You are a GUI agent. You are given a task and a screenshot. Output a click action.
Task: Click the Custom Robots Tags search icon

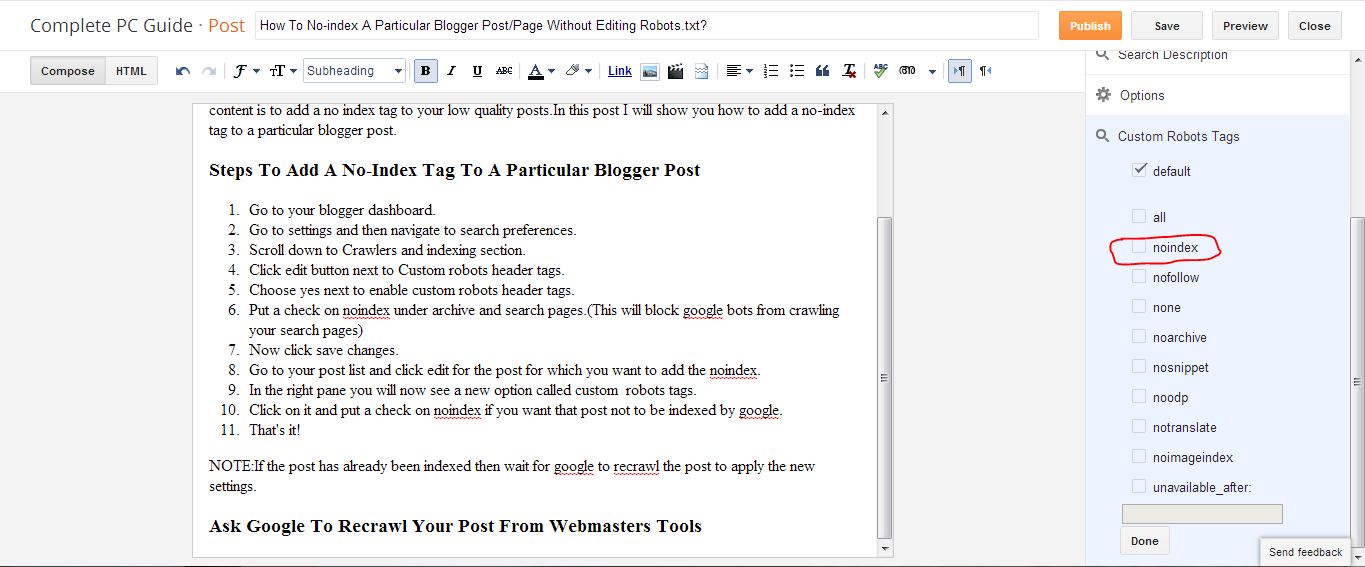pyautogui.click(x=1103, y=136)
